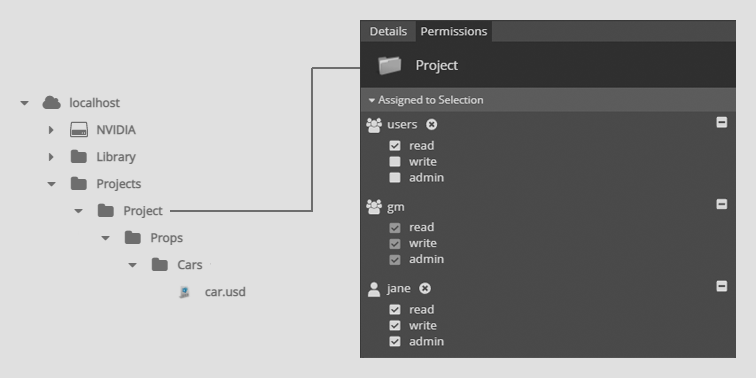Select the NVIDIA drive icon
The width and height of the screenshot is (756, 378).
click(79, 130)
